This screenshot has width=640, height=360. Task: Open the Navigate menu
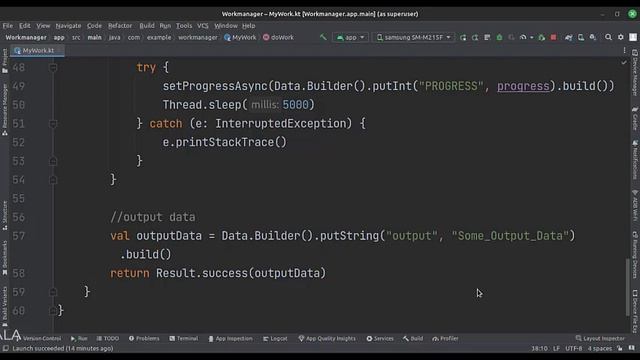point(68,25)
